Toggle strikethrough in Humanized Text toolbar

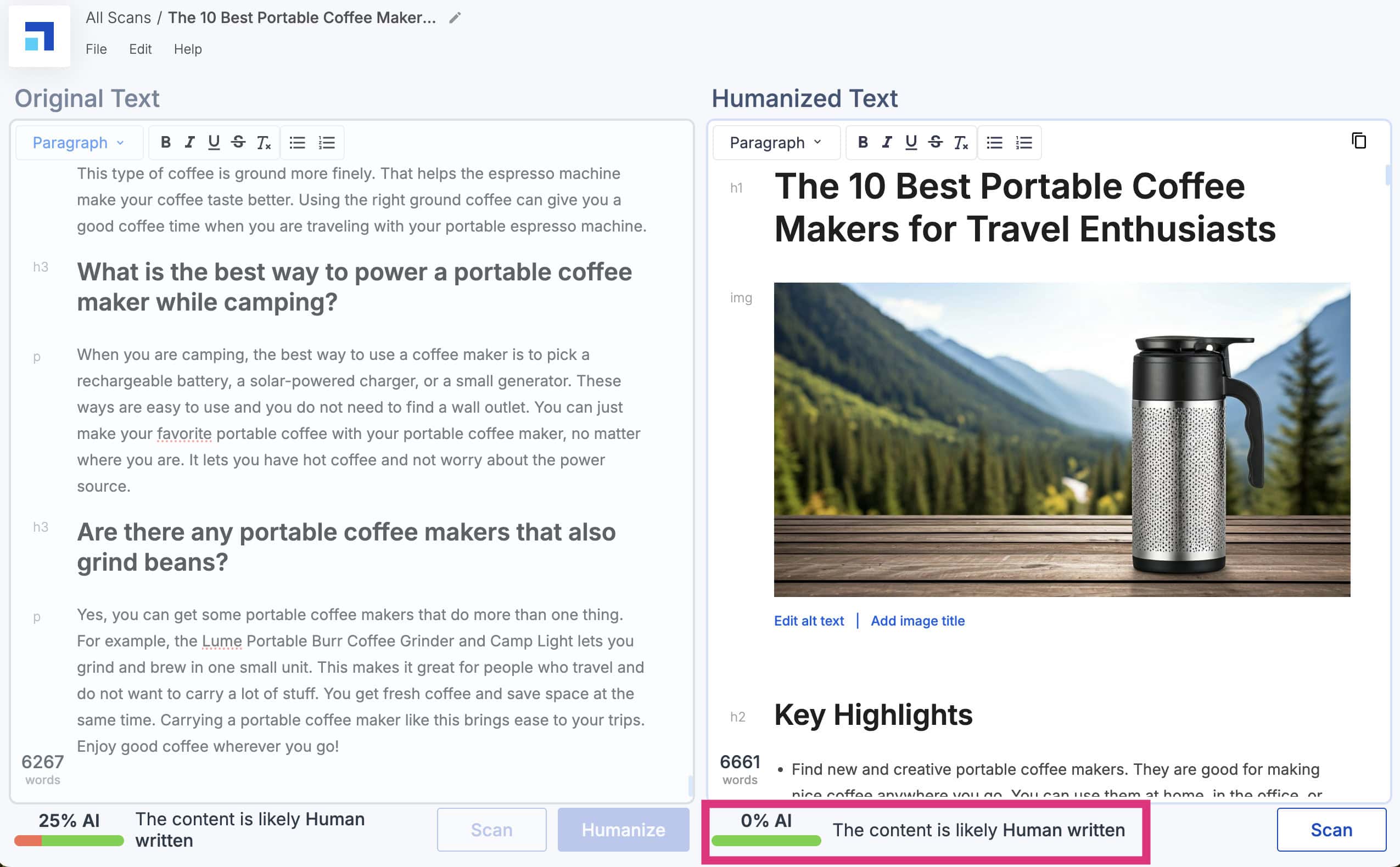[936, 142]
